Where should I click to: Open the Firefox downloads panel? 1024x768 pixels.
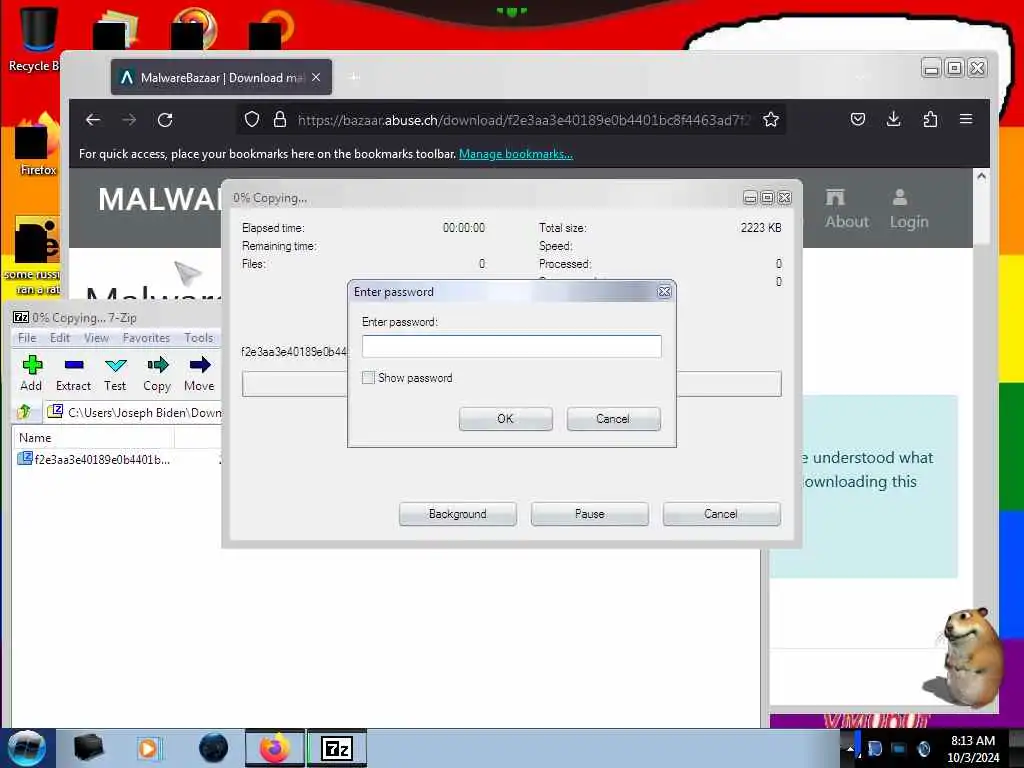point(893,120)
